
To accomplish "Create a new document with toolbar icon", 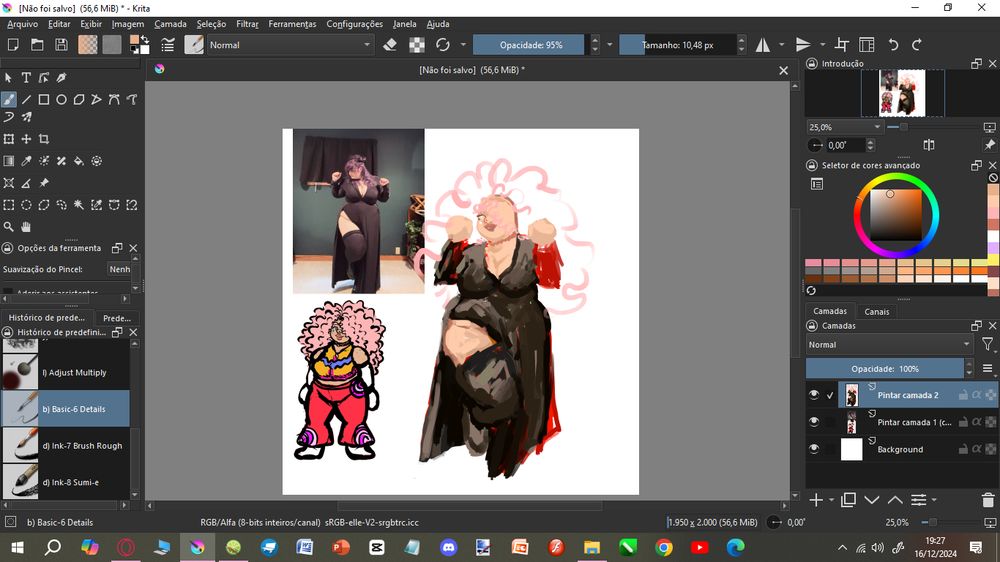I will [13, 45].
